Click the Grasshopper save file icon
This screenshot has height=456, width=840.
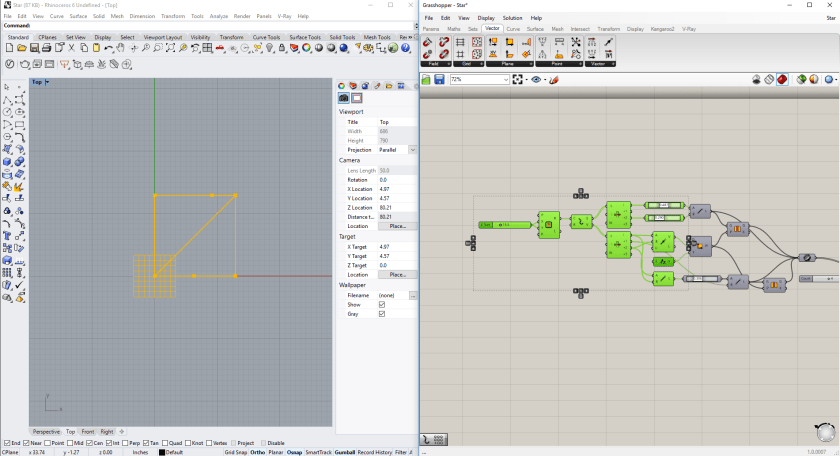pos(439,80)
